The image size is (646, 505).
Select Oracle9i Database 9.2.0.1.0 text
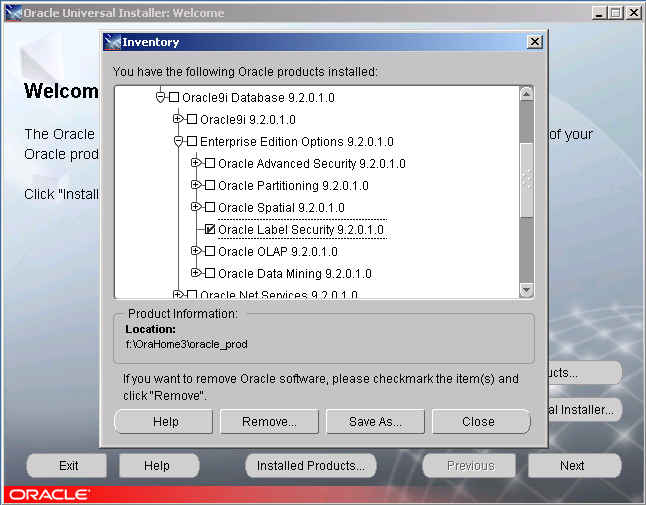click(x=258, y=98)
